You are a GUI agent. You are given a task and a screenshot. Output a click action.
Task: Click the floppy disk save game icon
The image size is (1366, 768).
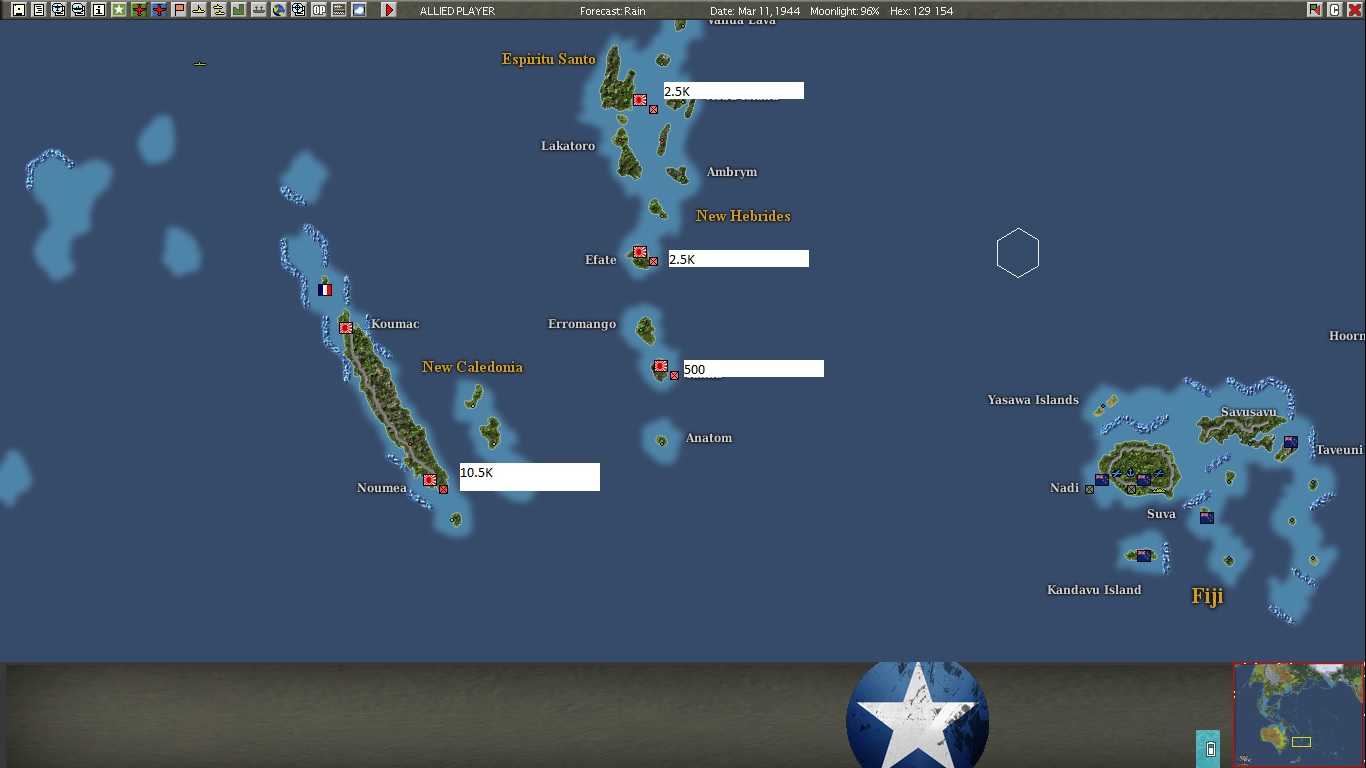click(x=18, y=10)
